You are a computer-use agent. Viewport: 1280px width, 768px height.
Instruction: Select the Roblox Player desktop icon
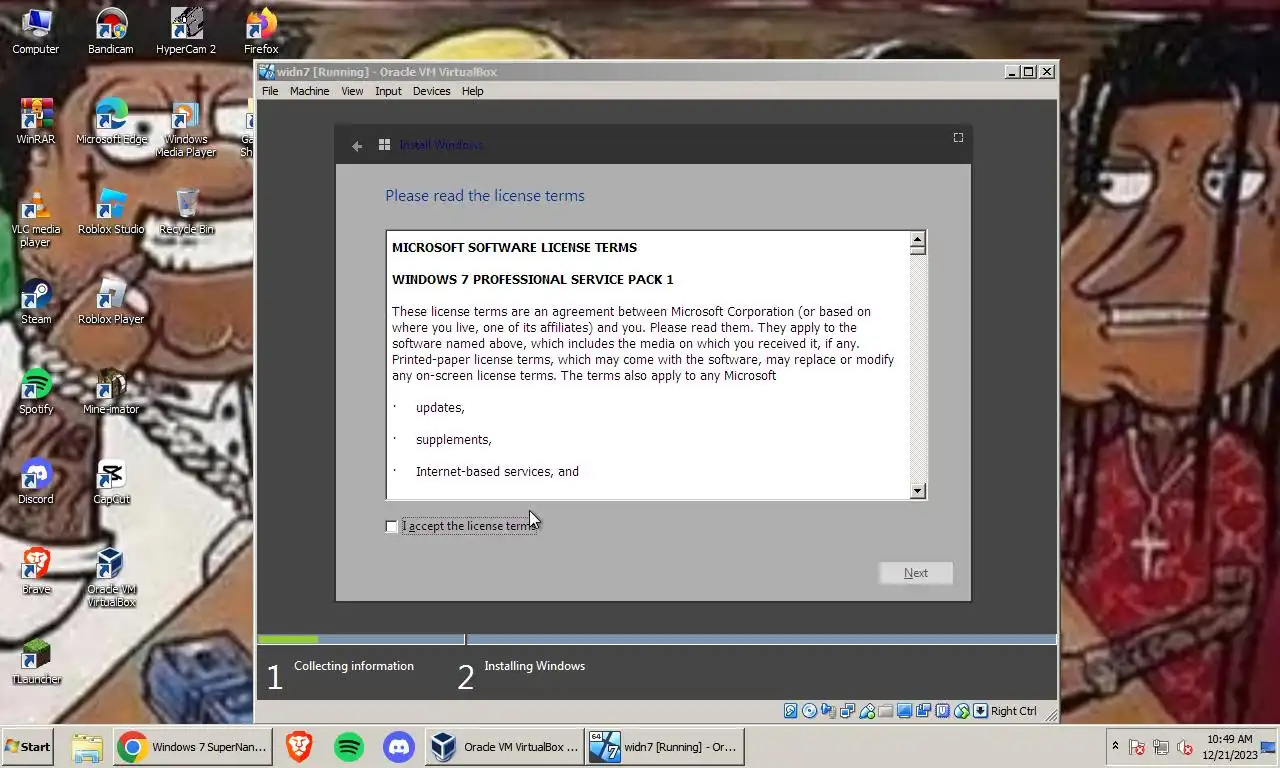click(111, 301)
